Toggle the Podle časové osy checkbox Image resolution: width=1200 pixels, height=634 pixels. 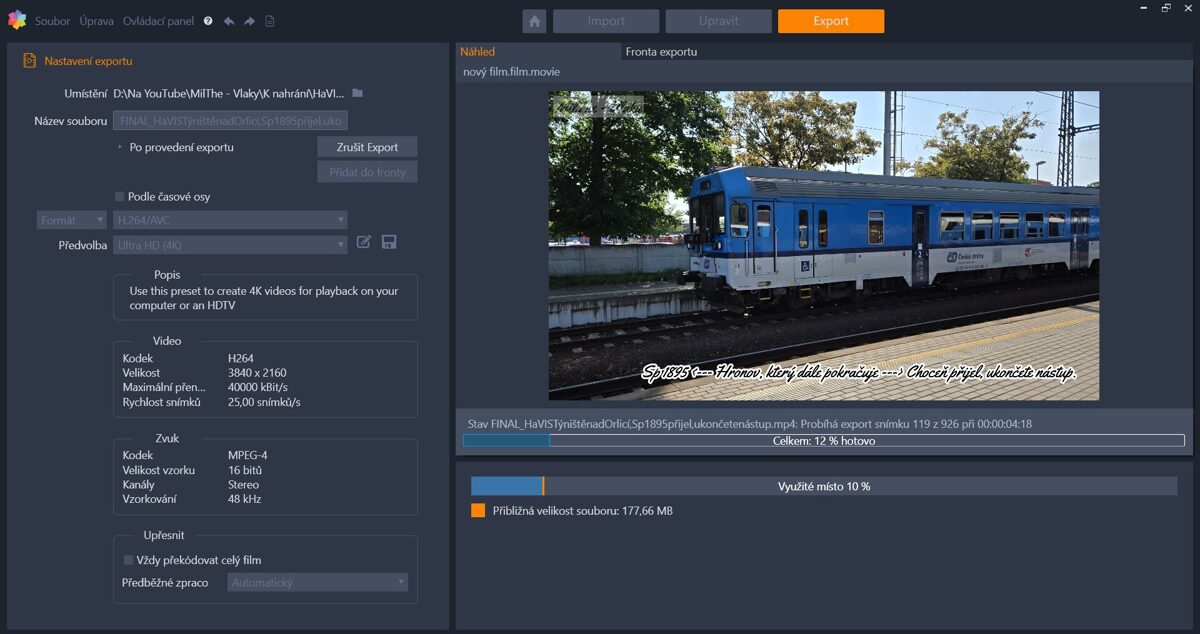(x=120, y=197)
